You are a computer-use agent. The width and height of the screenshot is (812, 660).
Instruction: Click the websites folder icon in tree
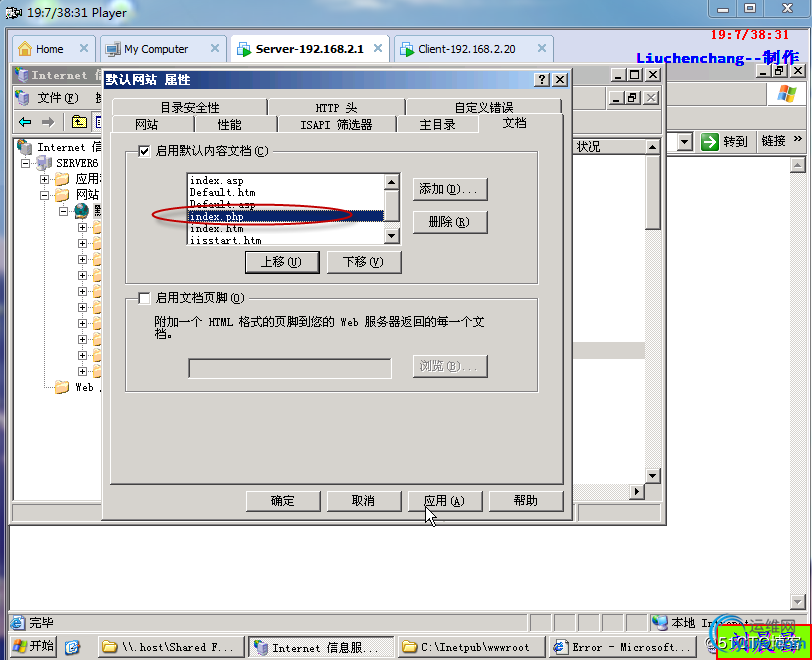62,195
